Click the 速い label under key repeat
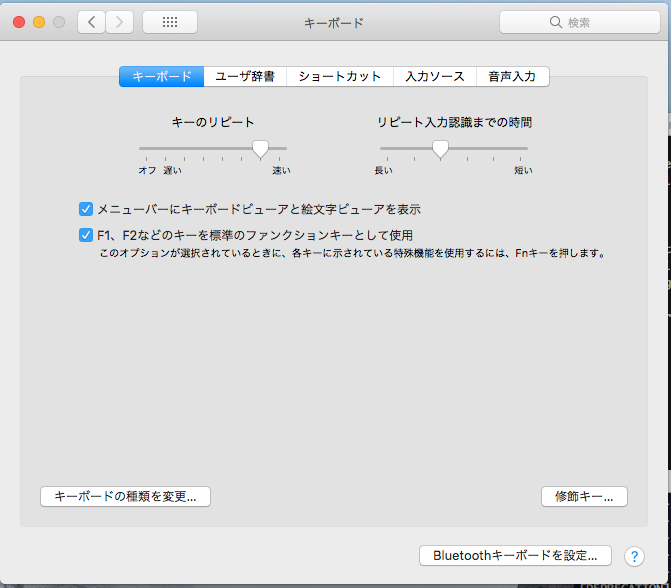This screenshot has height=588, width=671. 281,170
